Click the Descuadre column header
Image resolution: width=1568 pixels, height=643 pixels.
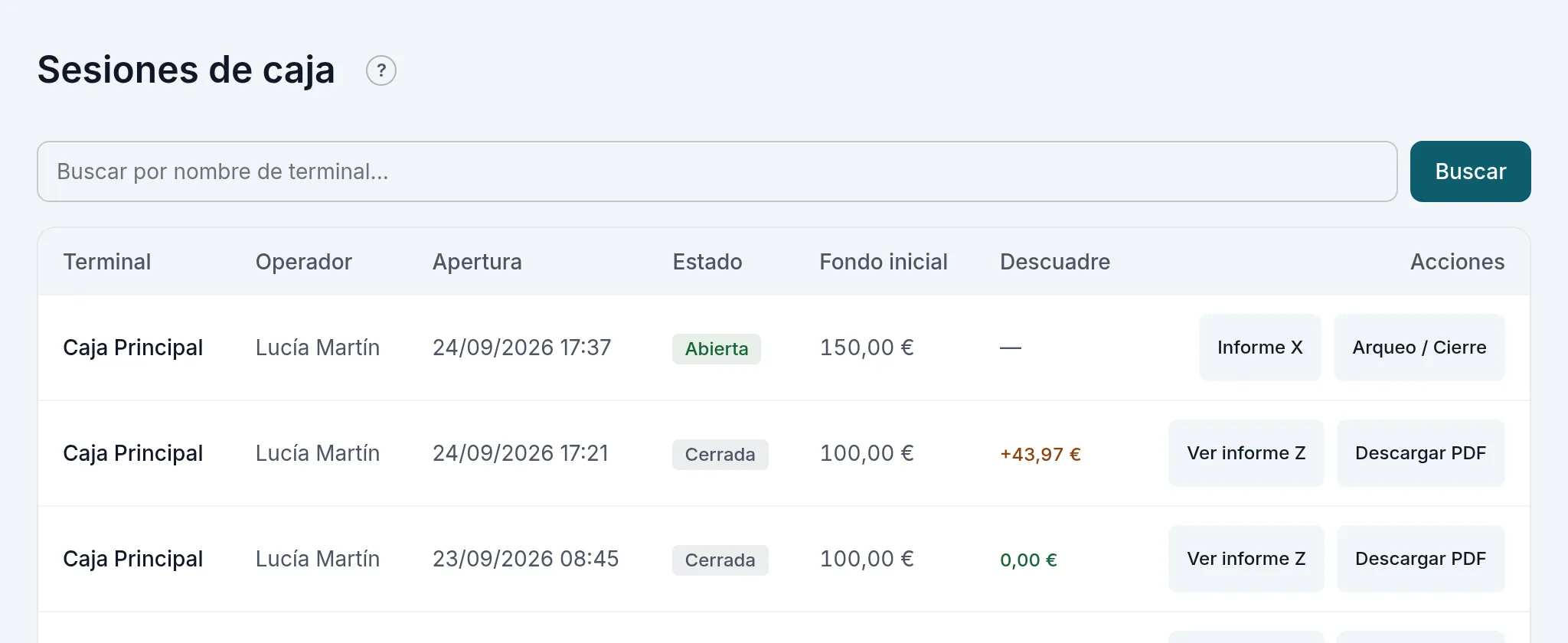(x=1055, y=262)
